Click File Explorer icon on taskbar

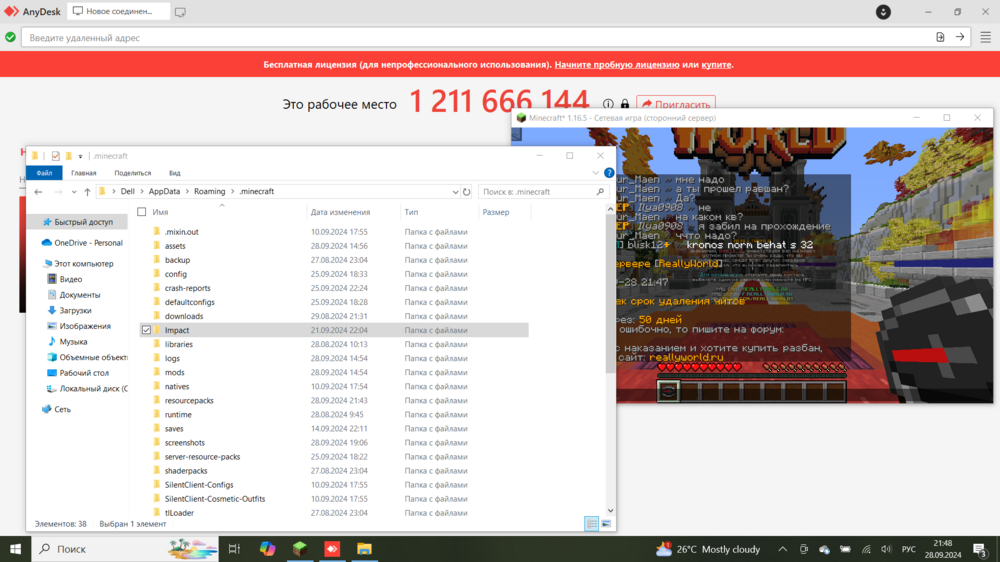point(364,549)
